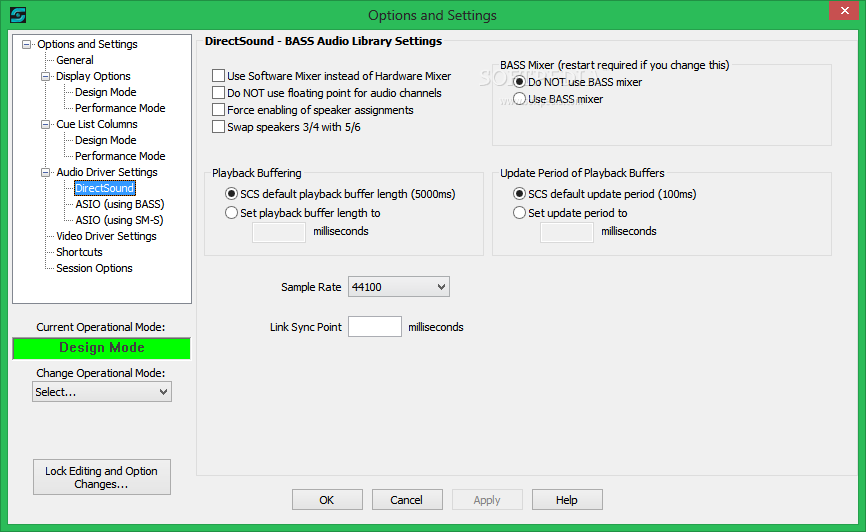
Task: Open the Sample Rate dropdown
Action: (399, 287)
